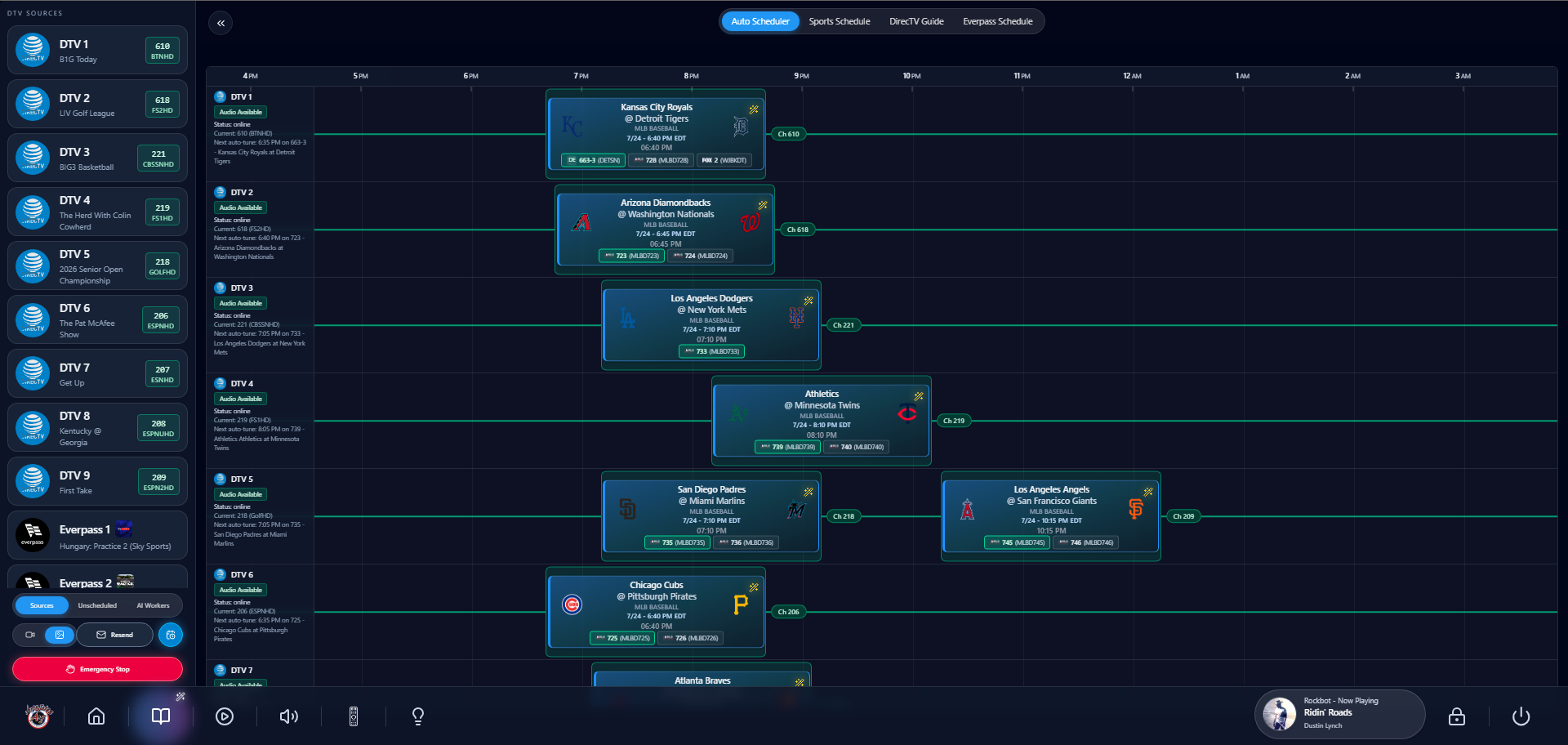
Task: Toggle the image thumbnail preview mode
Action: tap(60, 635)
